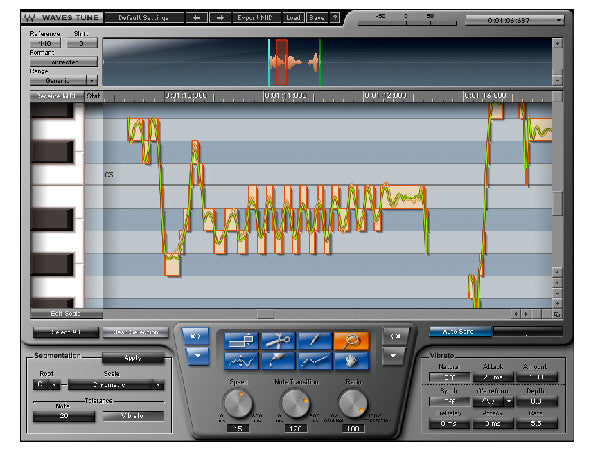
Task: Click the Ratio value box showing 100
Action: pyautogui.click(x=353, y=428)
